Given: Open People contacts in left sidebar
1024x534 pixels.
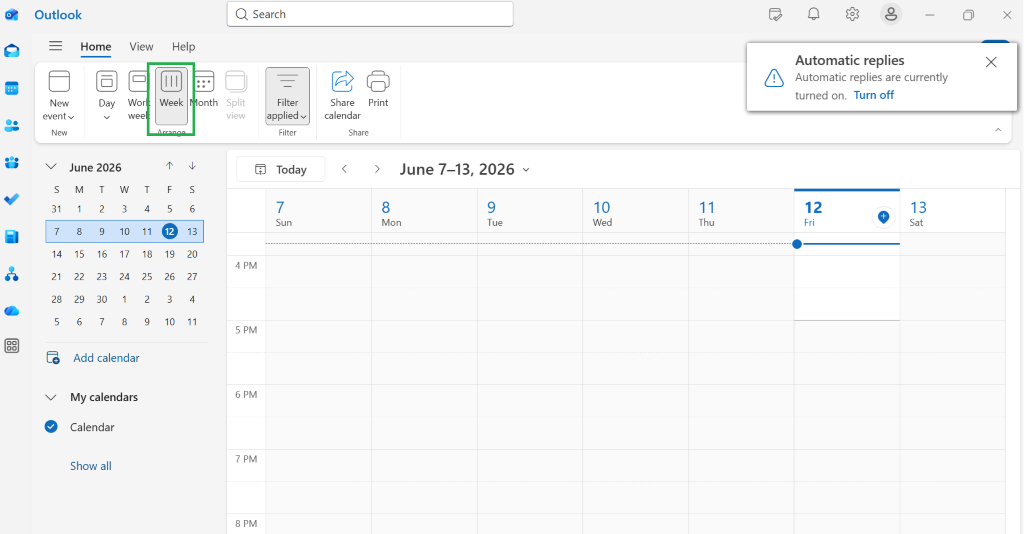Looking at the screenshot, I should 12,125.
